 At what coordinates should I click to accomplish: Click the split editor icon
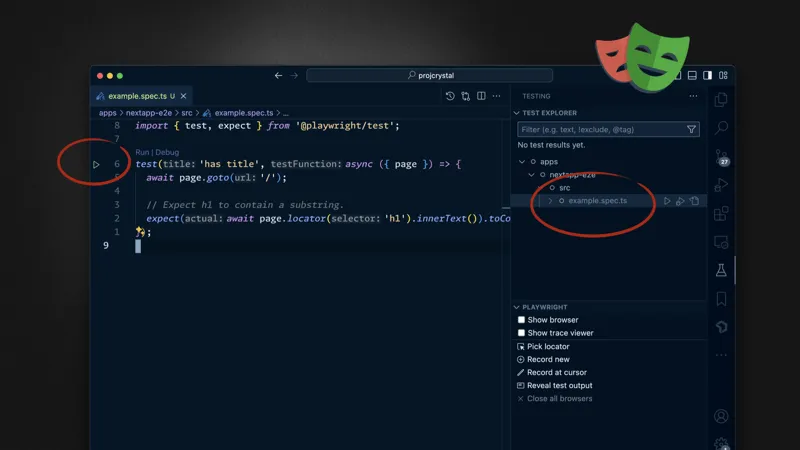[481, 96]
